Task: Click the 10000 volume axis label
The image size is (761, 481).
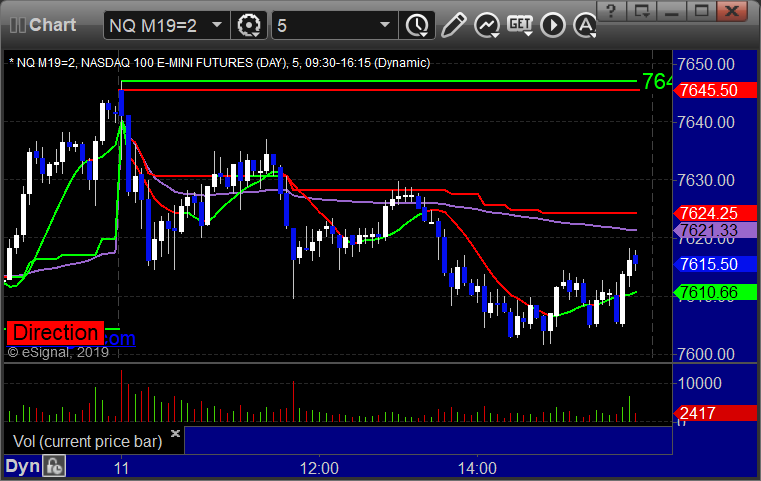Action: pyautogui.click(x=699, y=383)
